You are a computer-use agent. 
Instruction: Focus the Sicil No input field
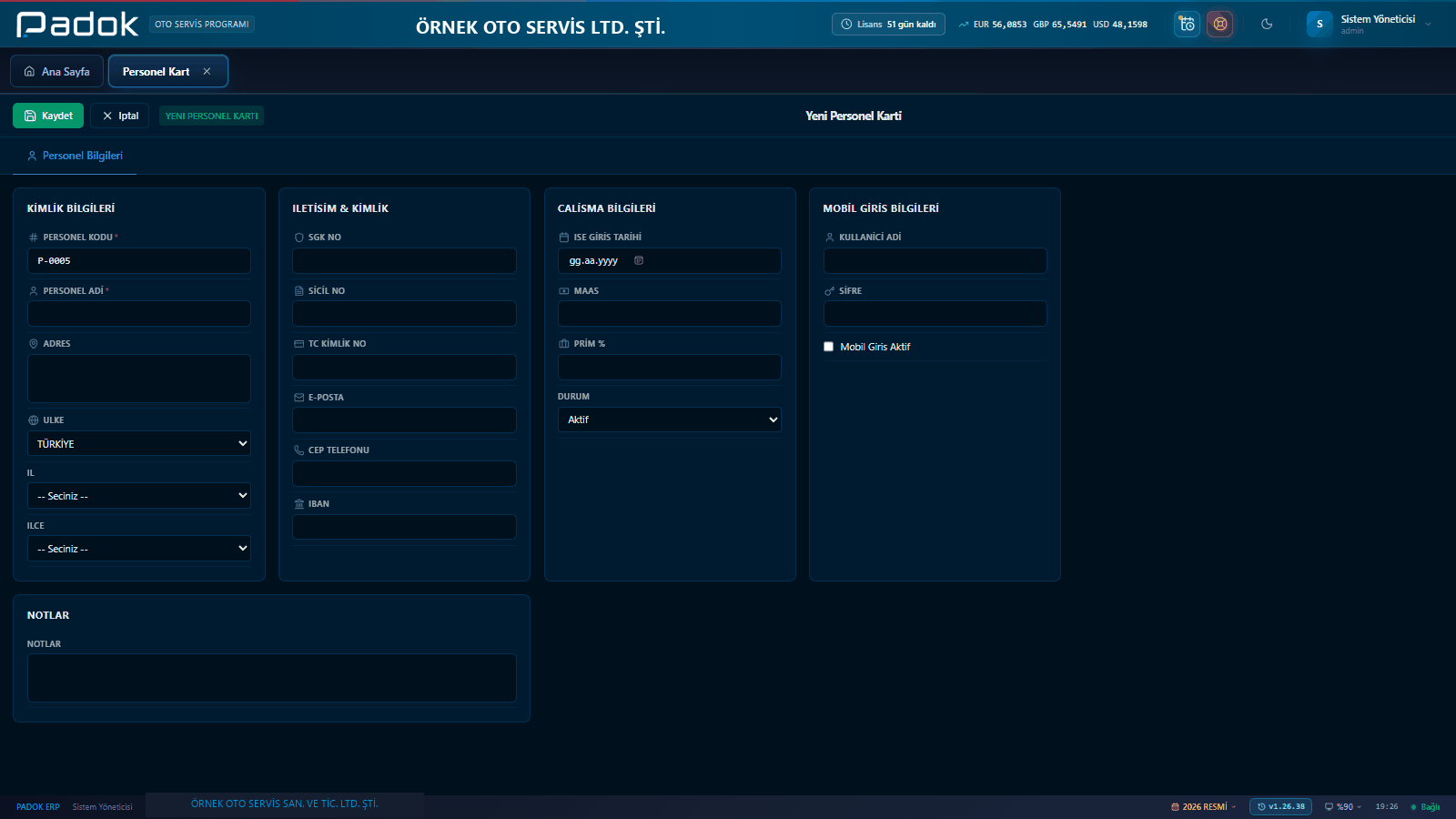pyautogui.click(x=404, y=314)
